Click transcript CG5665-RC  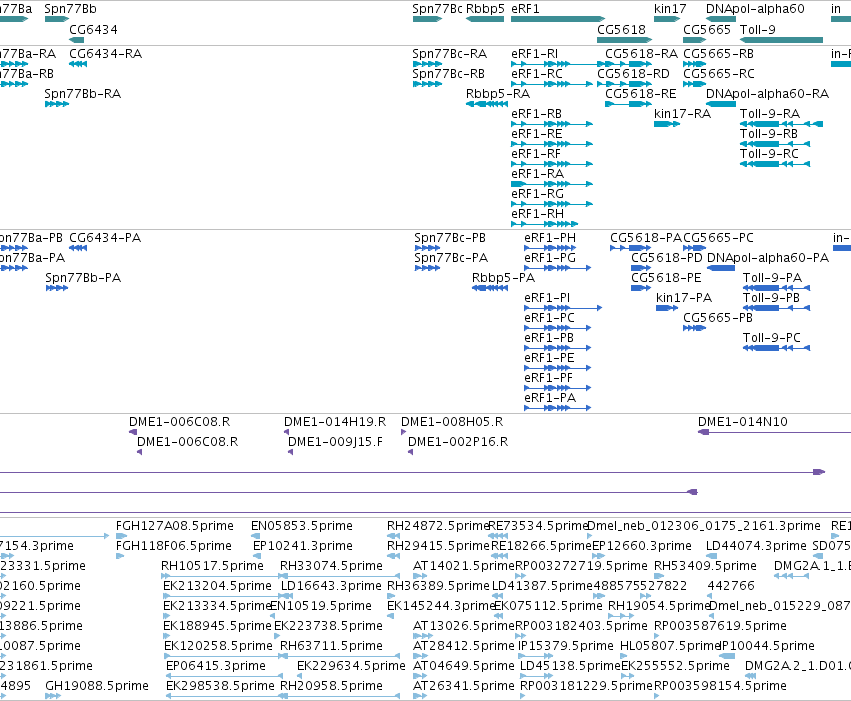click(719, 74)
